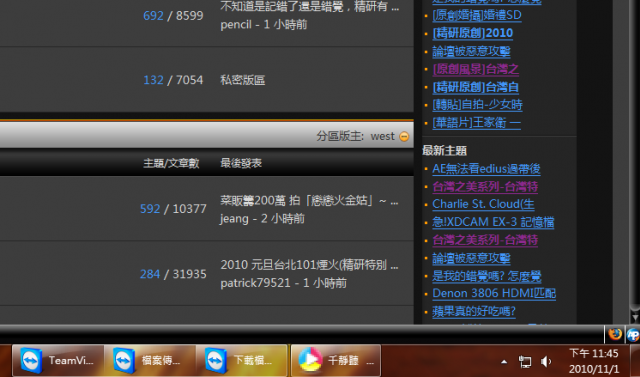This screenshot has width=640, height=377.
Task: Open the HP tray icon
Action: (633, 335)
